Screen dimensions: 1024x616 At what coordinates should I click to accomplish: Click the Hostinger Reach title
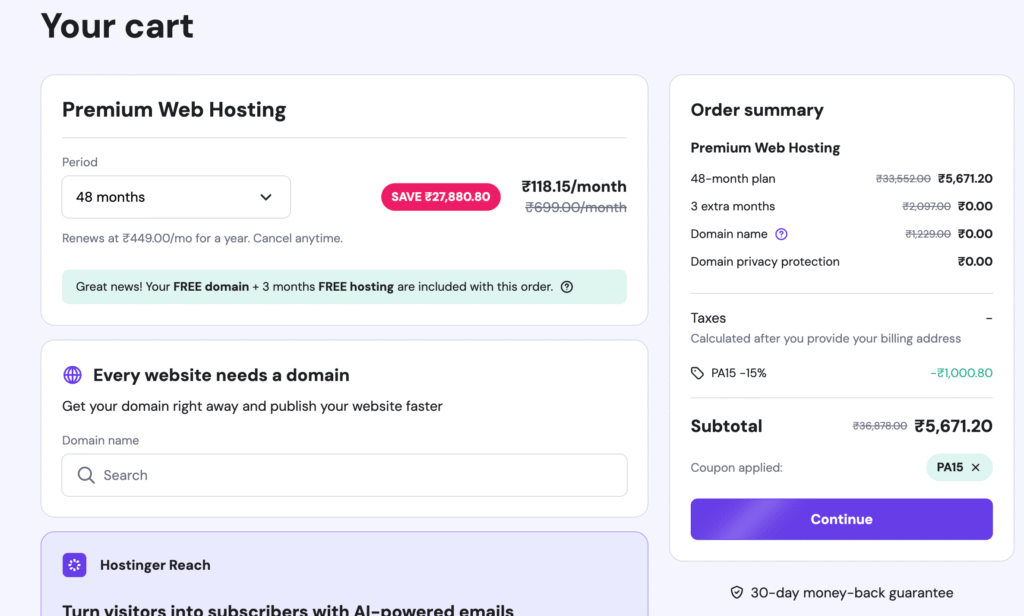[x=155, y=565]
